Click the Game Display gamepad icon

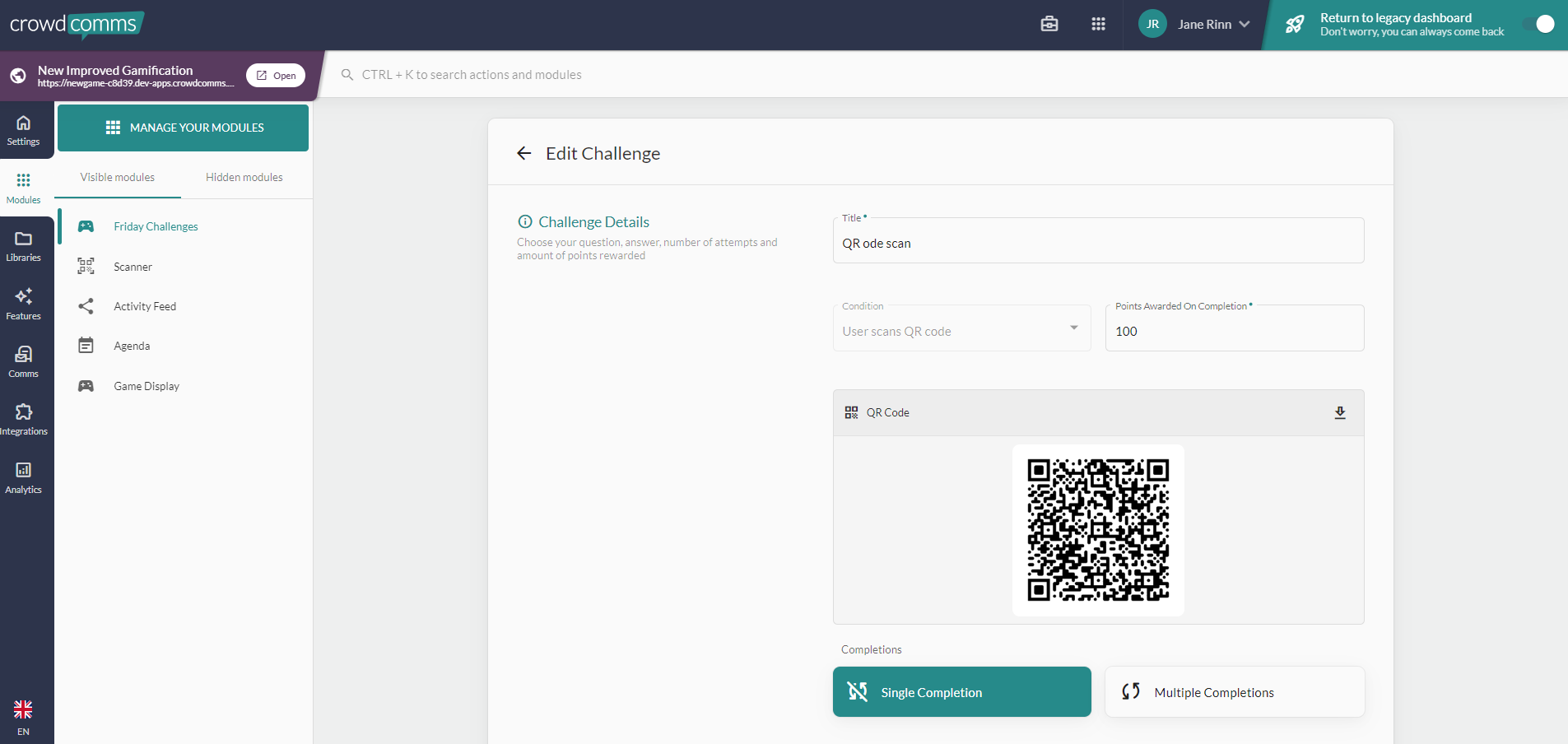click(x=86, y=386)
